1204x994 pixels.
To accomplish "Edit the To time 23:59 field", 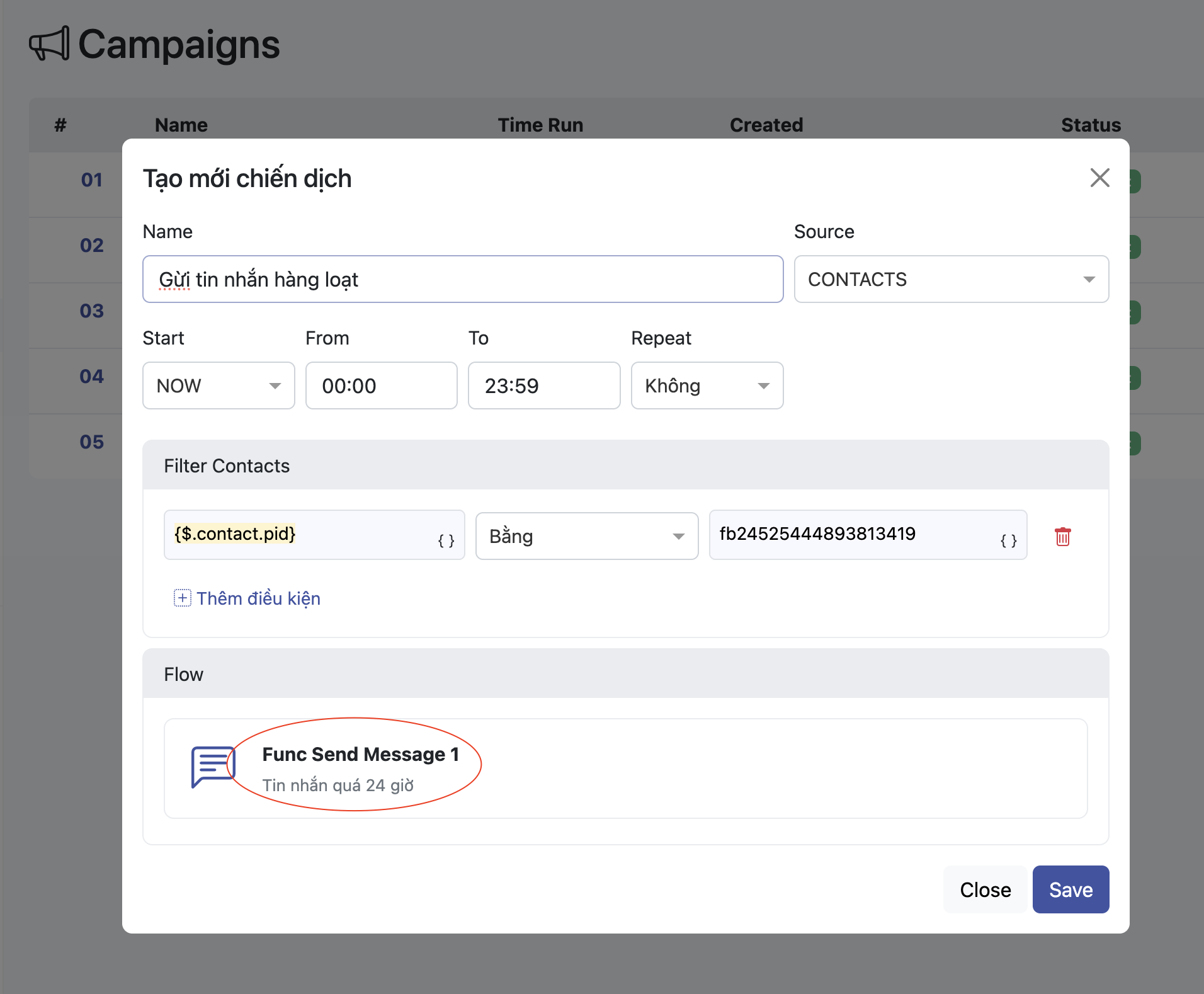I will (x=543, y=386).
